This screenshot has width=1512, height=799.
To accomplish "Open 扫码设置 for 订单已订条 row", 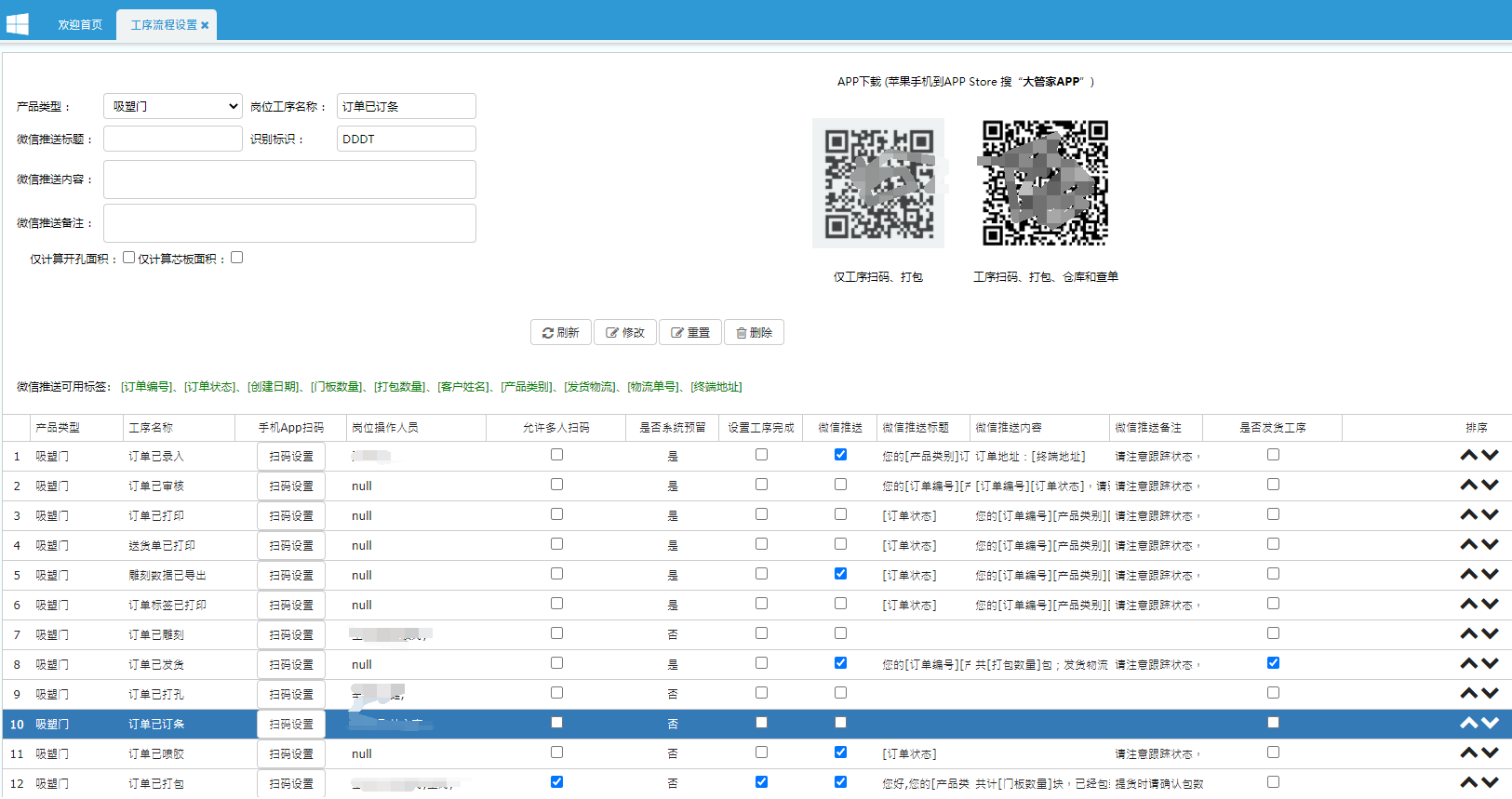I will (291, 725).
